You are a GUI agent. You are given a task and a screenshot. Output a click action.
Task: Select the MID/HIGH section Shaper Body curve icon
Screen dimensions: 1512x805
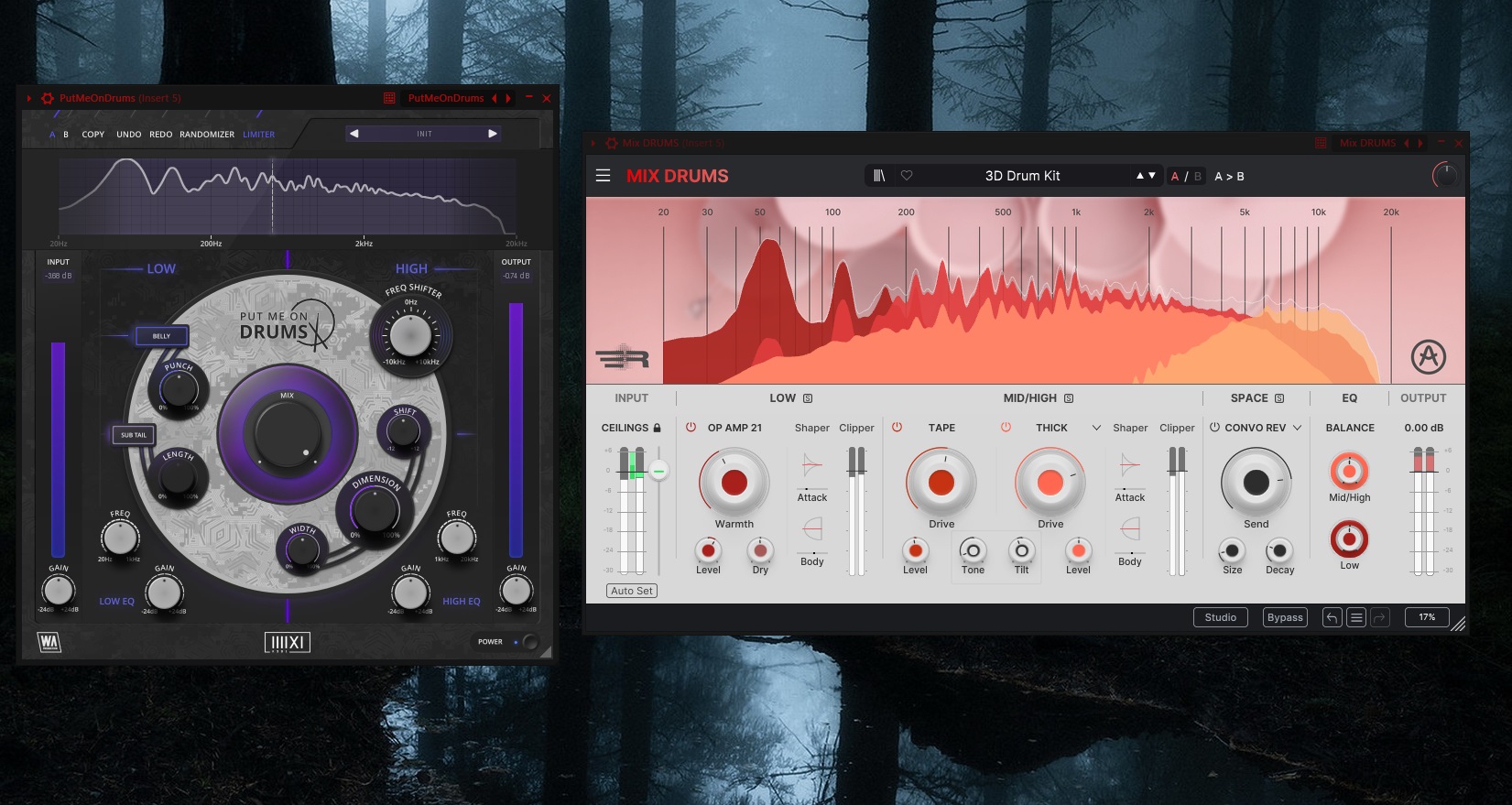1130,529
